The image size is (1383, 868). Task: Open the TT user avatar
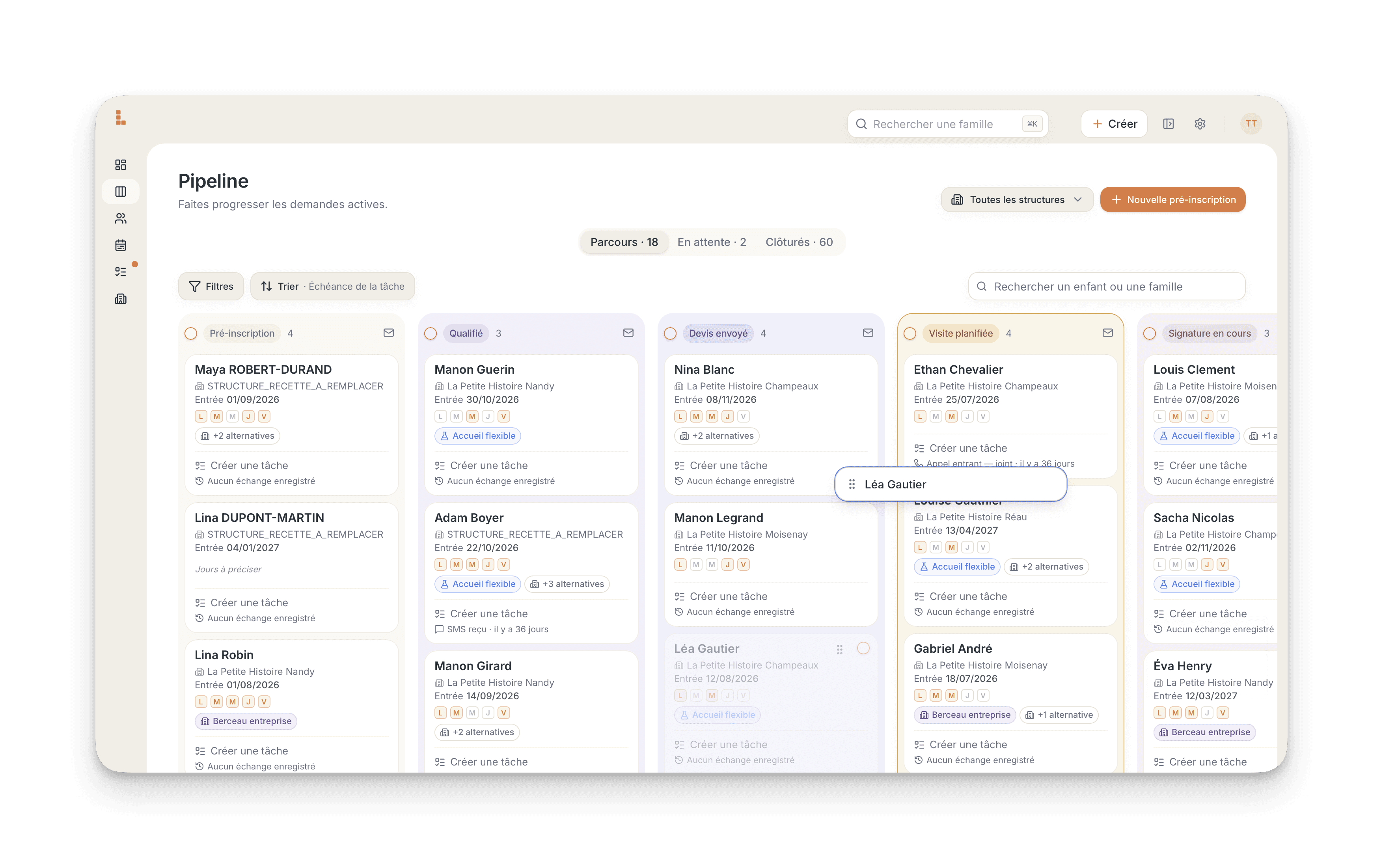point(1251,124)
